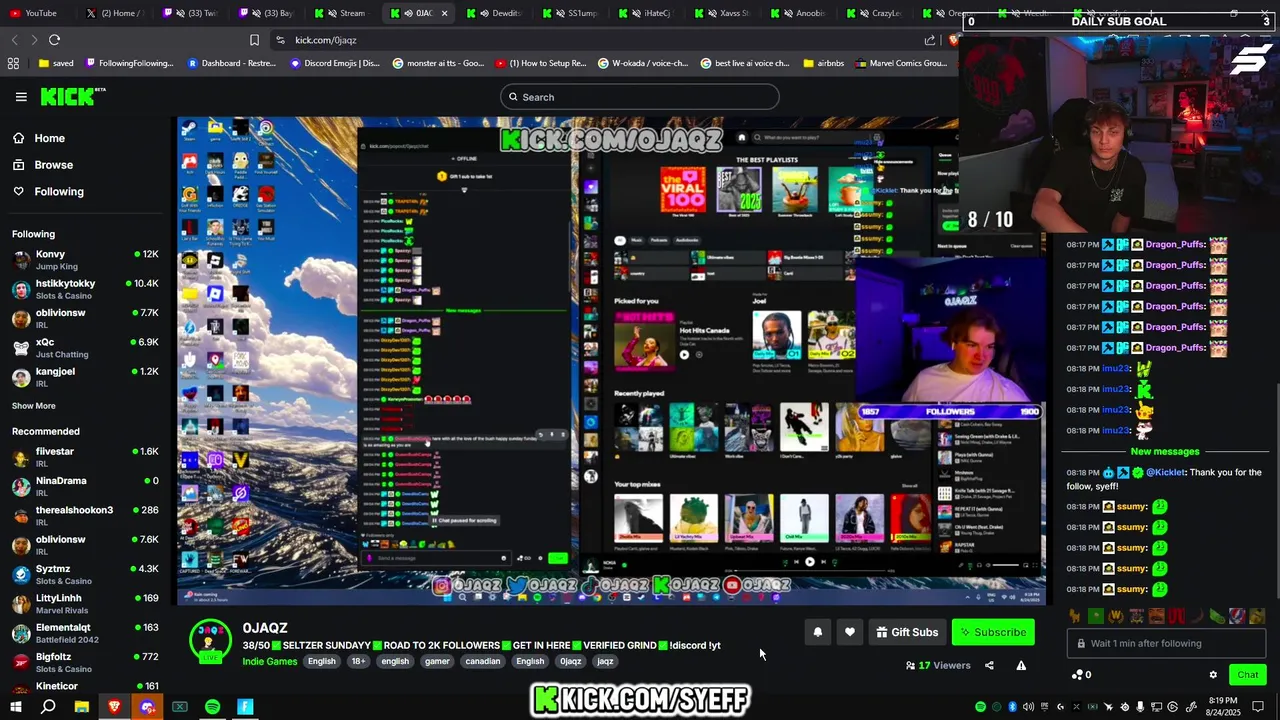Open the apps grid in bookmarks bar
1280x720 pixels.
tap(13, 63)
